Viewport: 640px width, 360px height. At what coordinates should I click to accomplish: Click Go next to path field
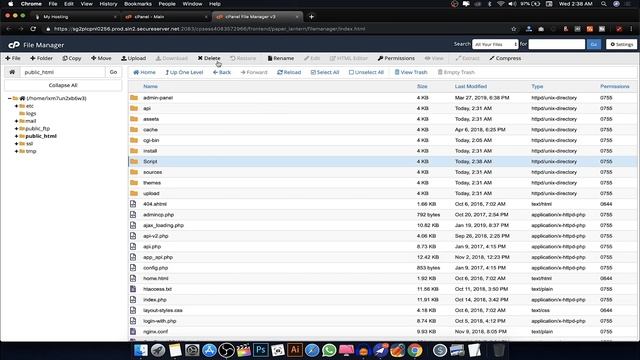coord(113,72)
